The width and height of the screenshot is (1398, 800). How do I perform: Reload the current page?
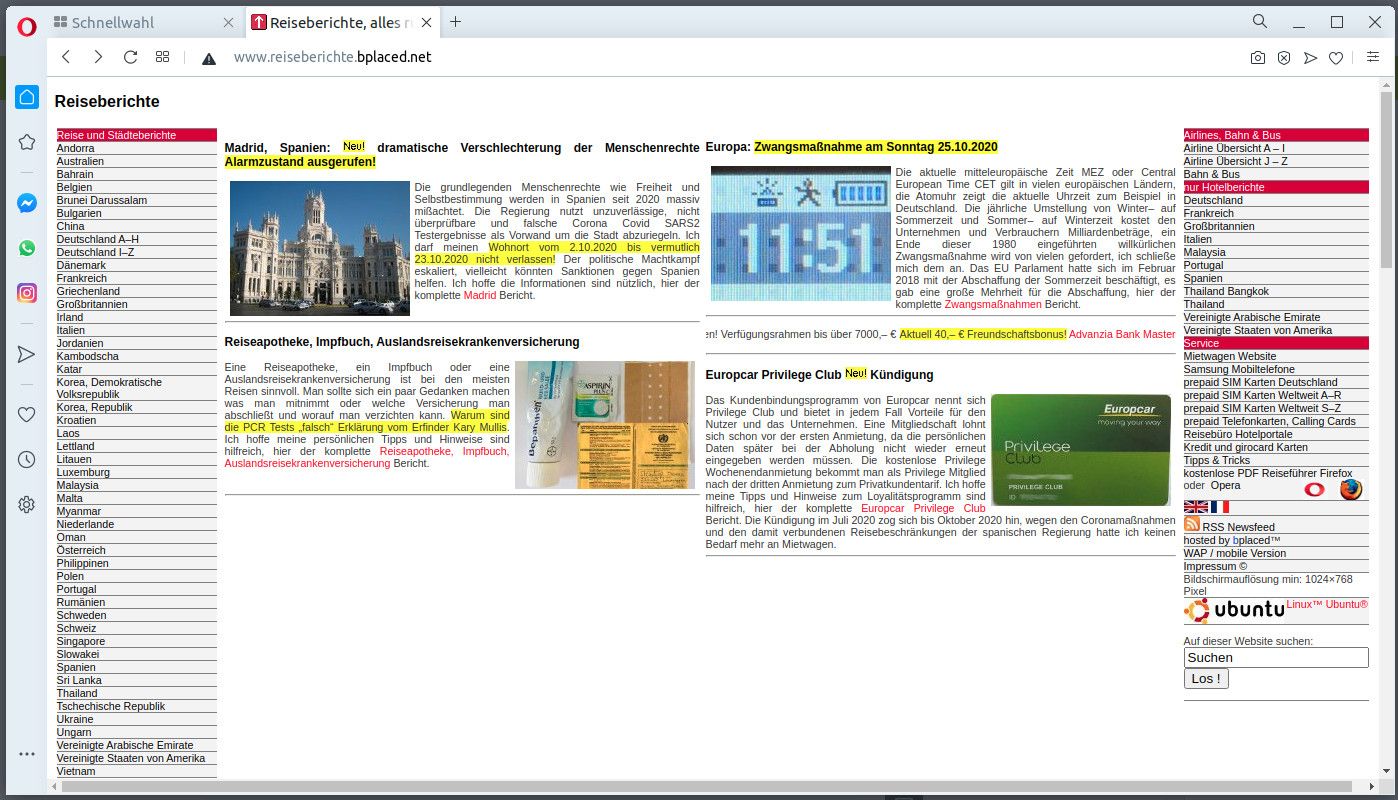point(130,57)
